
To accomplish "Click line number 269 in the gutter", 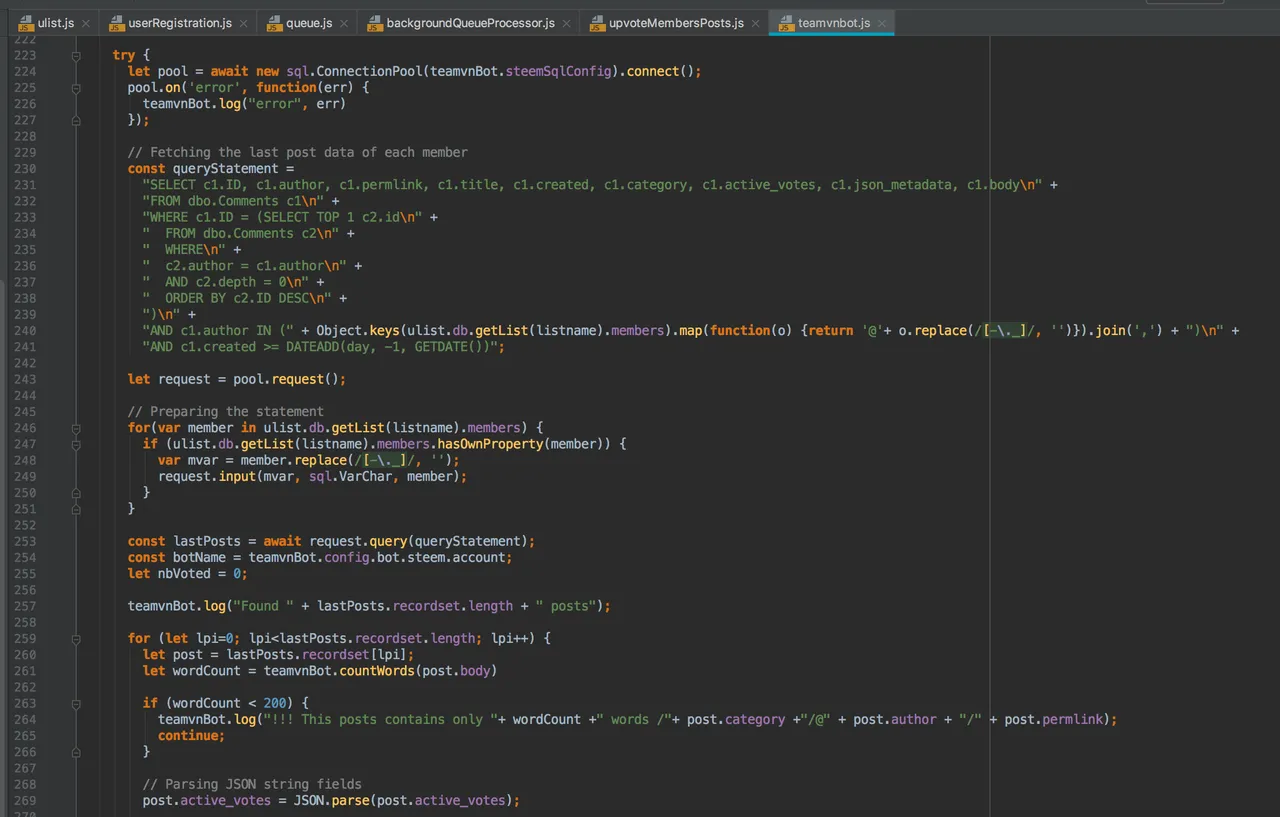I will click(25, 800).
